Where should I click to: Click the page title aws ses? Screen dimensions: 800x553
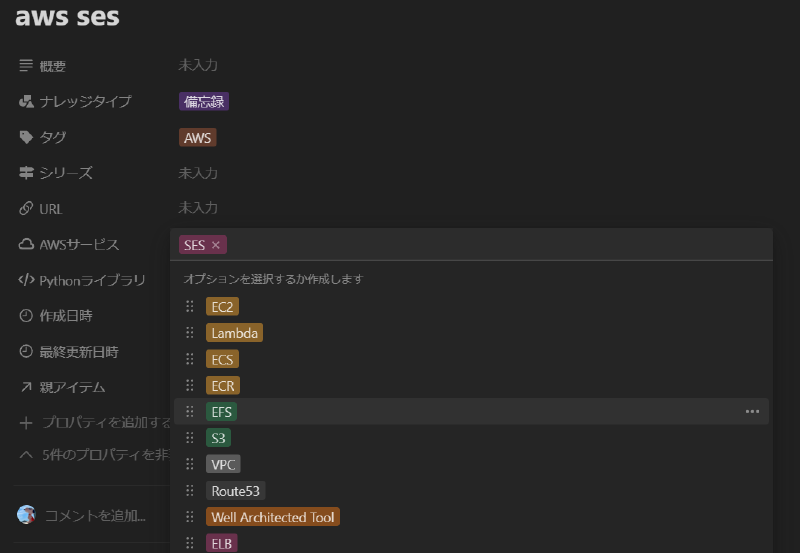coord(67,16)
